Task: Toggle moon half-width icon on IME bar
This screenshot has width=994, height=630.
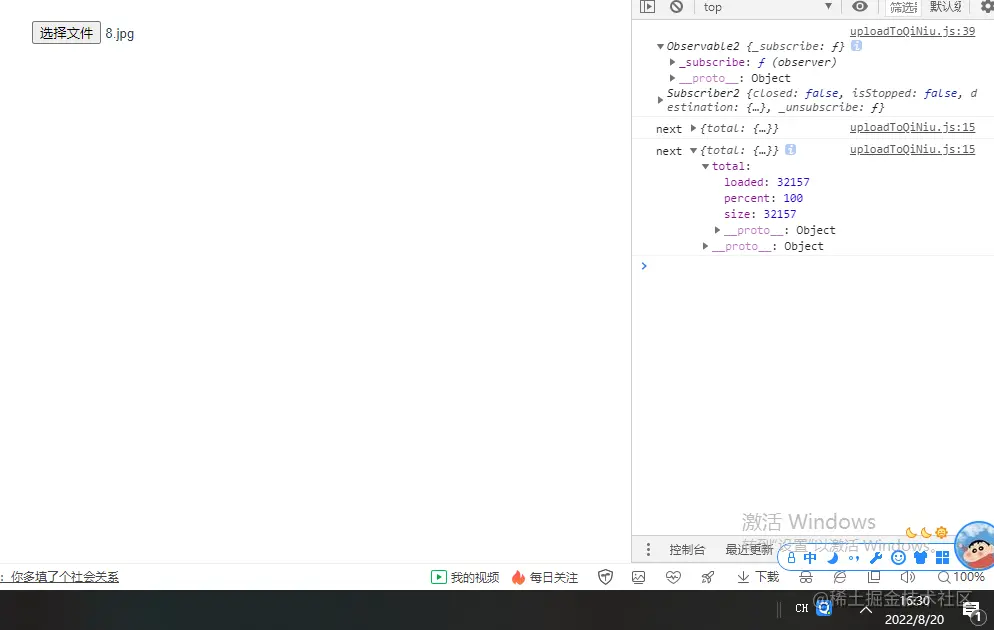Action: [x=832, y=558]
